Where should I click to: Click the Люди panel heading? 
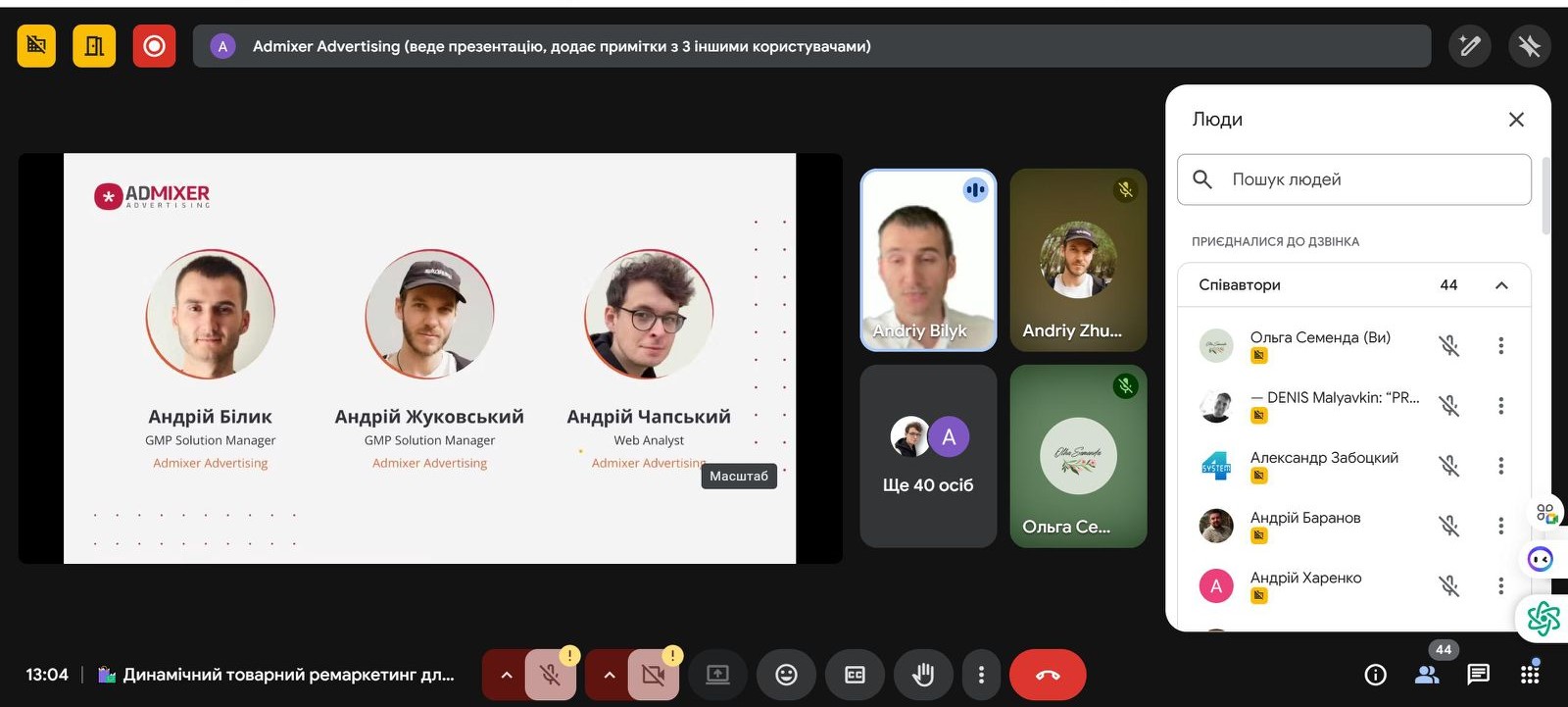1217,120
